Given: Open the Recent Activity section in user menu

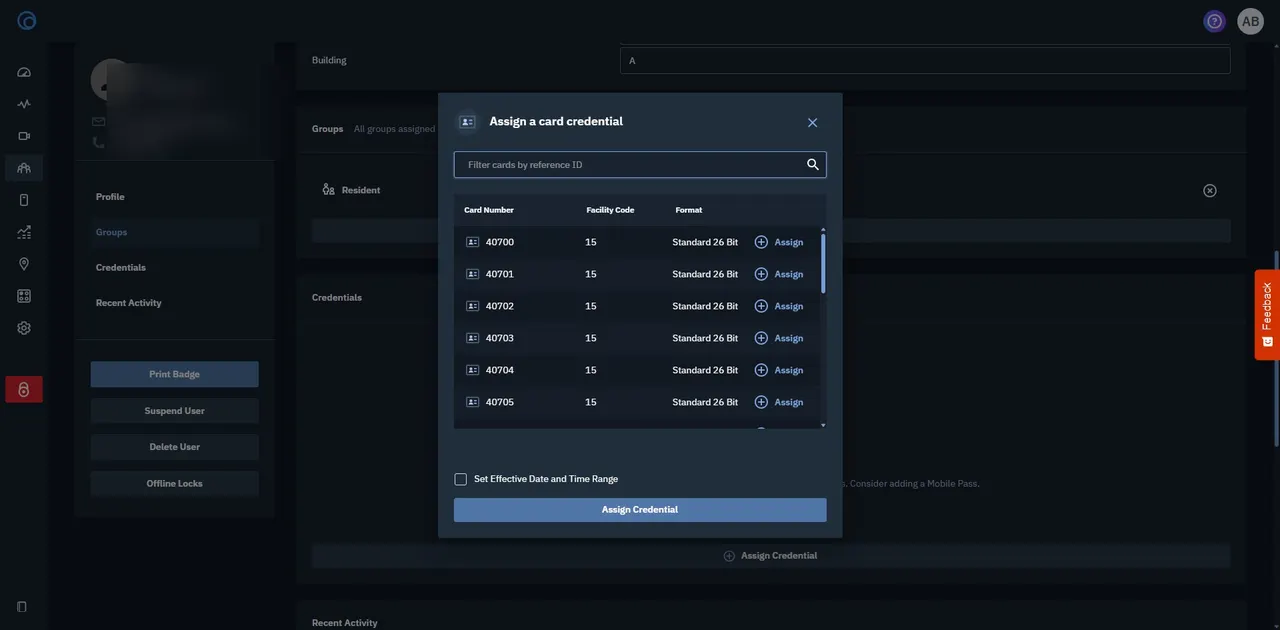Looking at the screenshot, I should pyautogui.click(x=129, y=303).
